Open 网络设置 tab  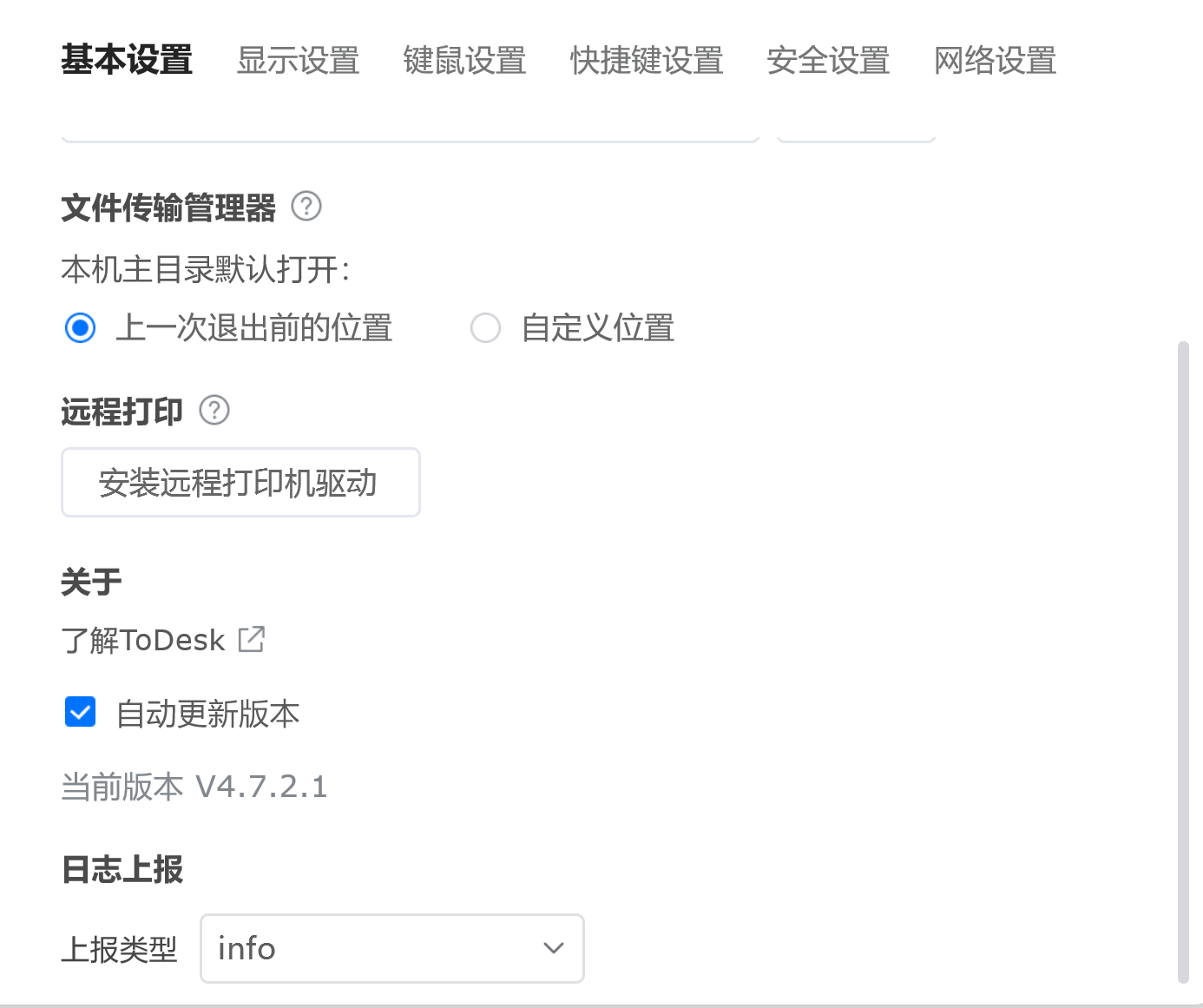click(x=995, y=61)
